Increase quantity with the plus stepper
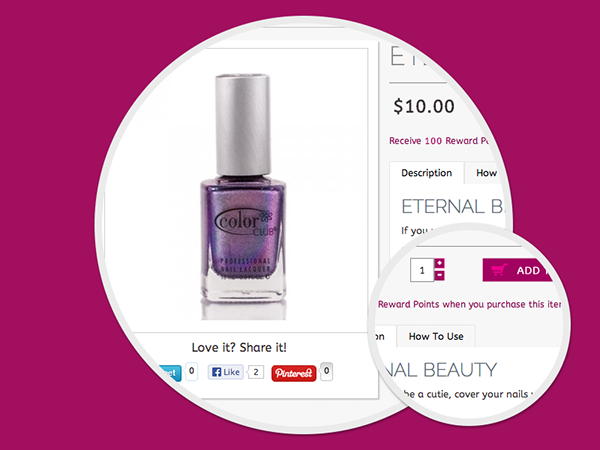The height and width of the screenshot is (450, 600). [440, 263]
